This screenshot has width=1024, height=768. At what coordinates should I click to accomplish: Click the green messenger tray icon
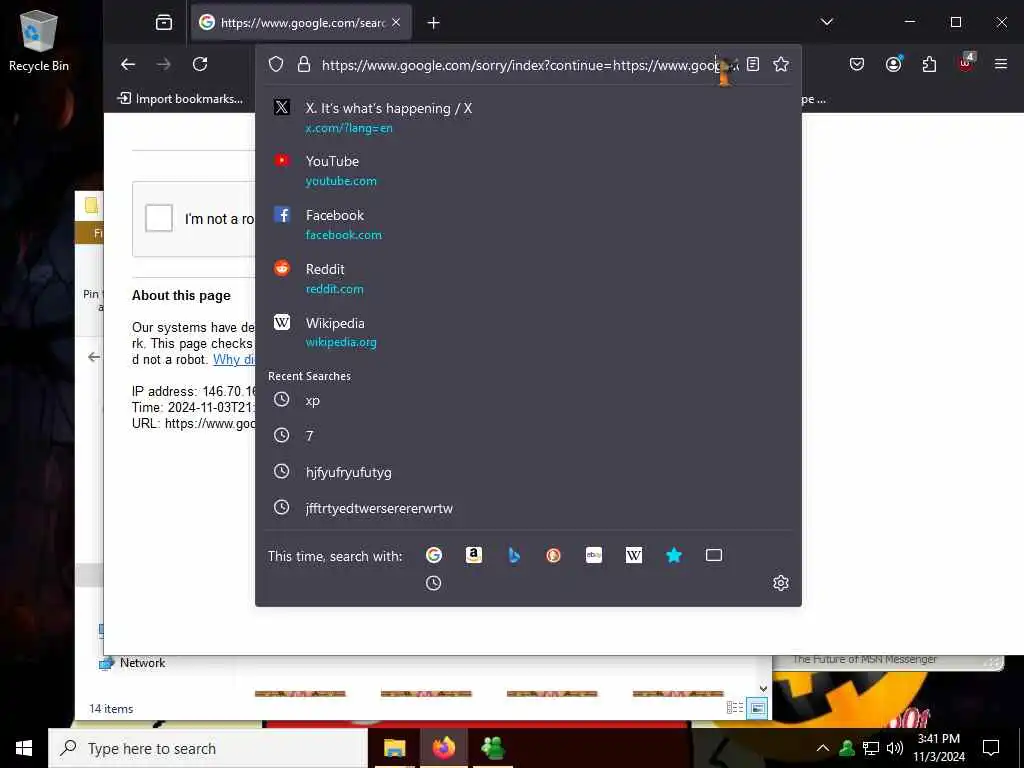847,748
